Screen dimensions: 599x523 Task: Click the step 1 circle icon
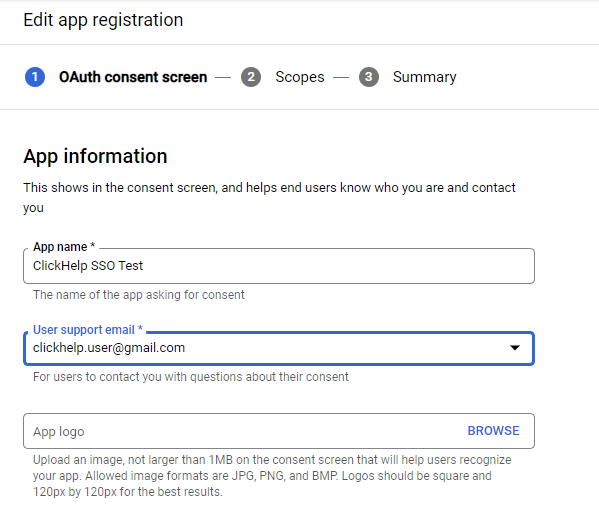[x=35, y=77]
